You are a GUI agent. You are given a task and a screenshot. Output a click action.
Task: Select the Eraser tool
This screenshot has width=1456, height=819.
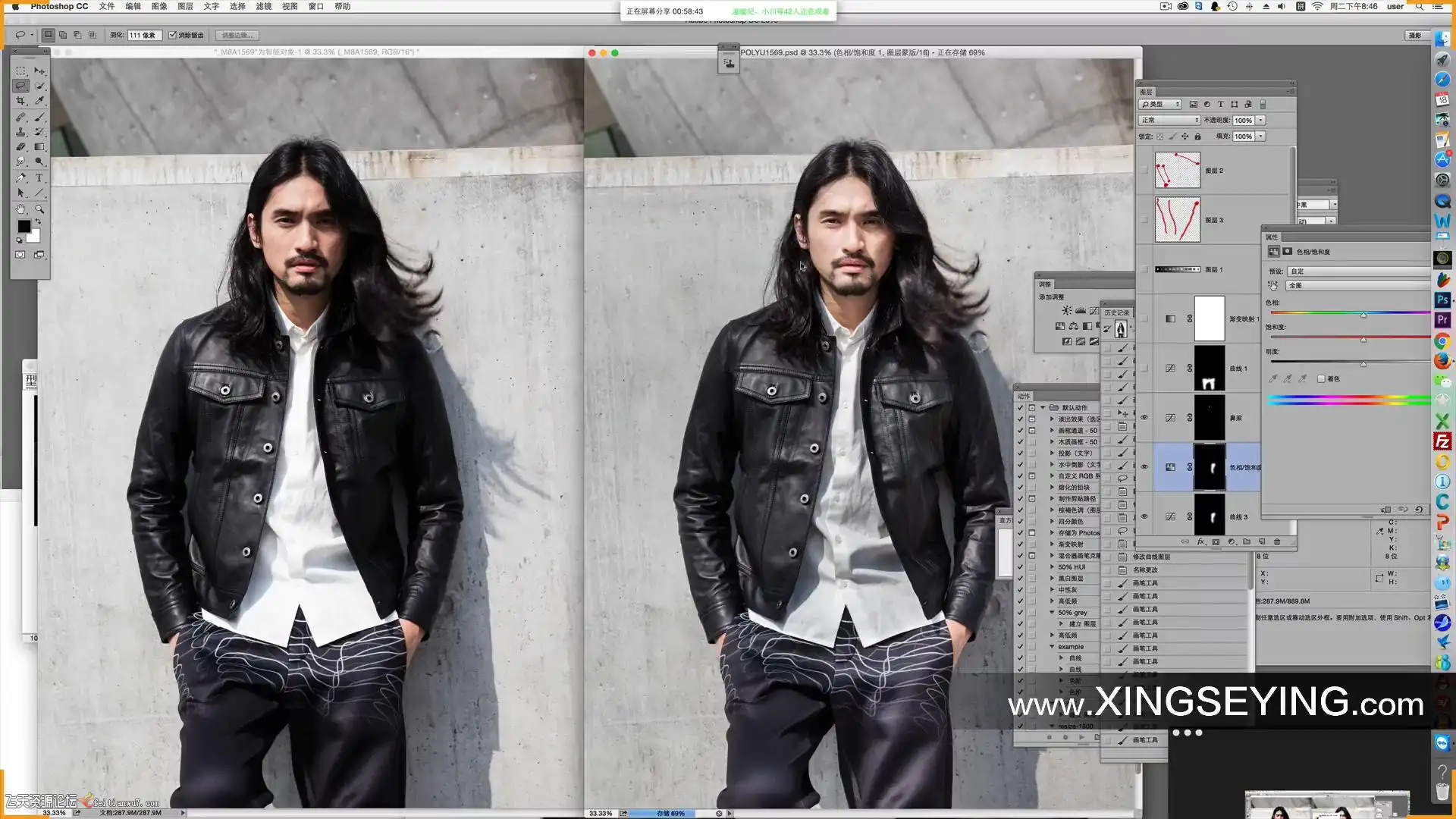point(20,147)
